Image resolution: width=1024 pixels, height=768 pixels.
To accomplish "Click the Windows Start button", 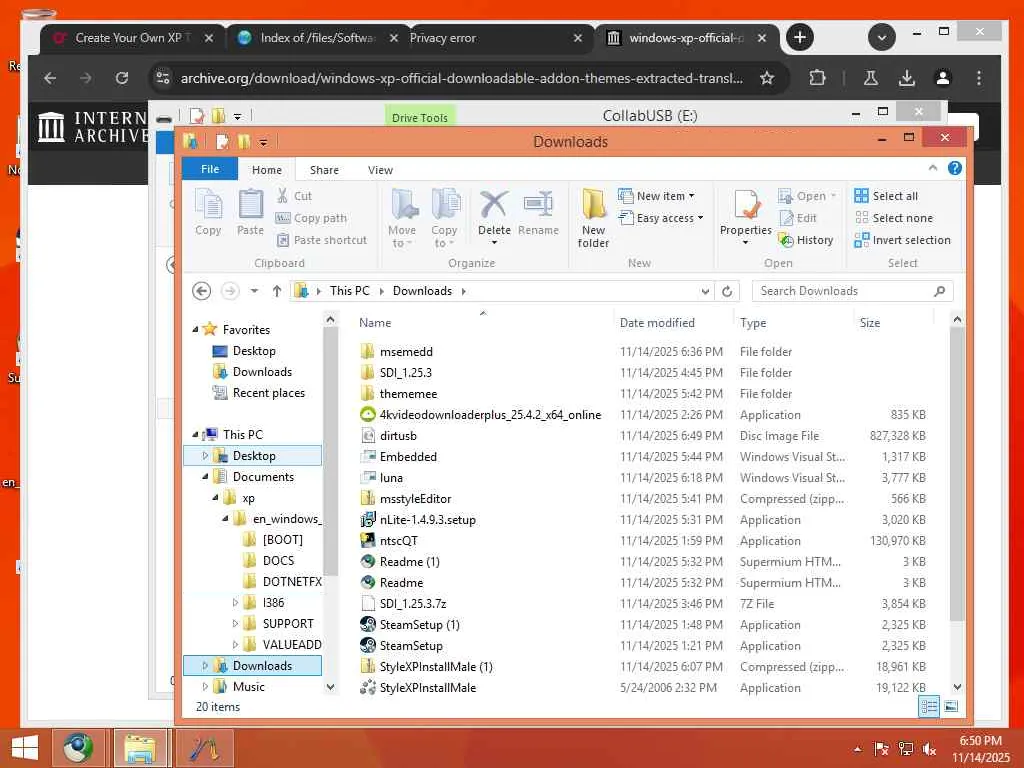I will 25,748.
